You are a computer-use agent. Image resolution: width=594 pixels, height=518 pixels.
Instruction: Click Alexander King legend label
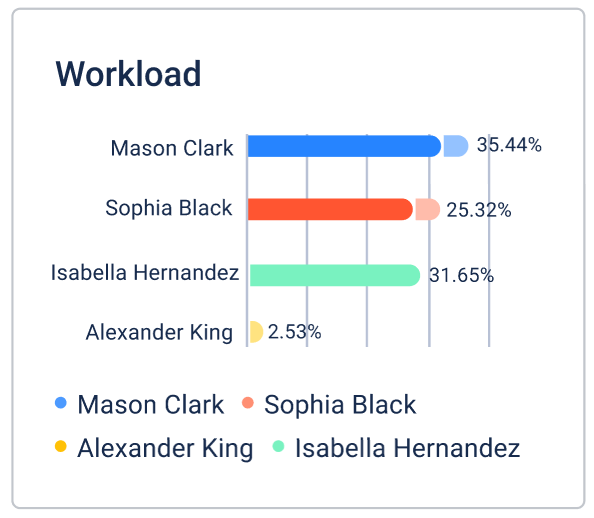pyautogui.click(x=165, y=449)
